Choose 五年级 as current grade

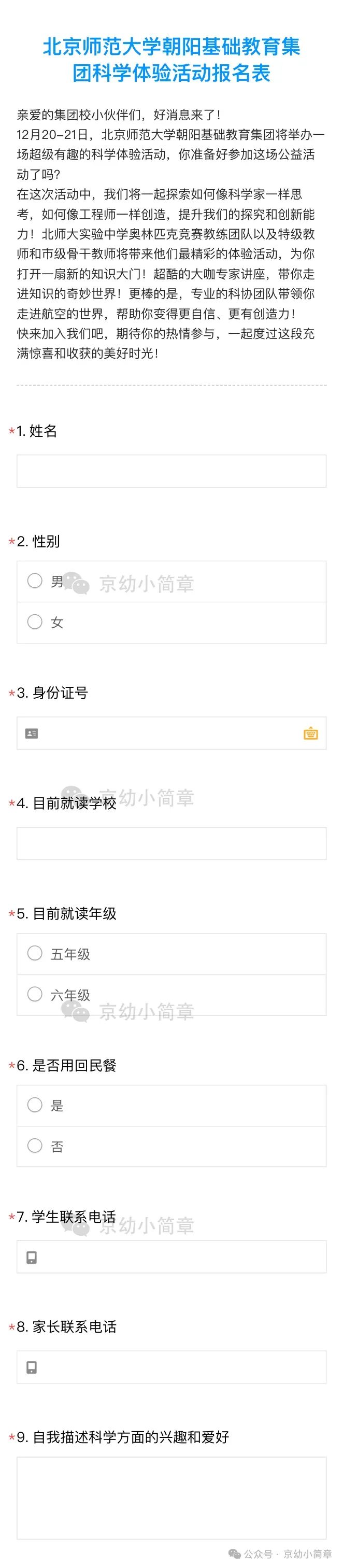35,954
